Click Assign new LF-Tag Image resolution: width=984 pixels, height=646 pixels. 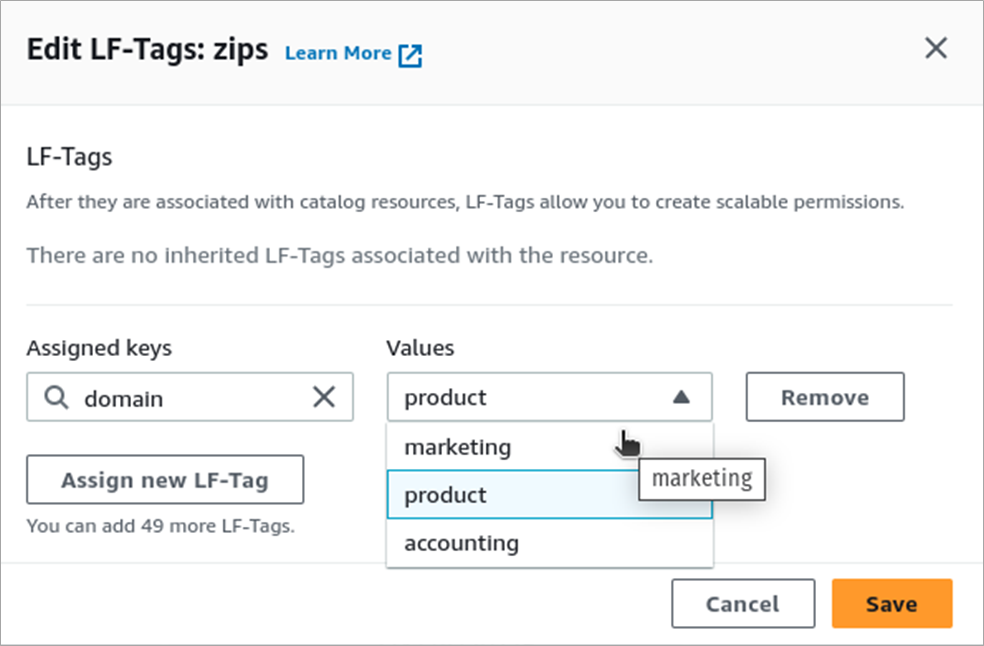tap(165, 480)
